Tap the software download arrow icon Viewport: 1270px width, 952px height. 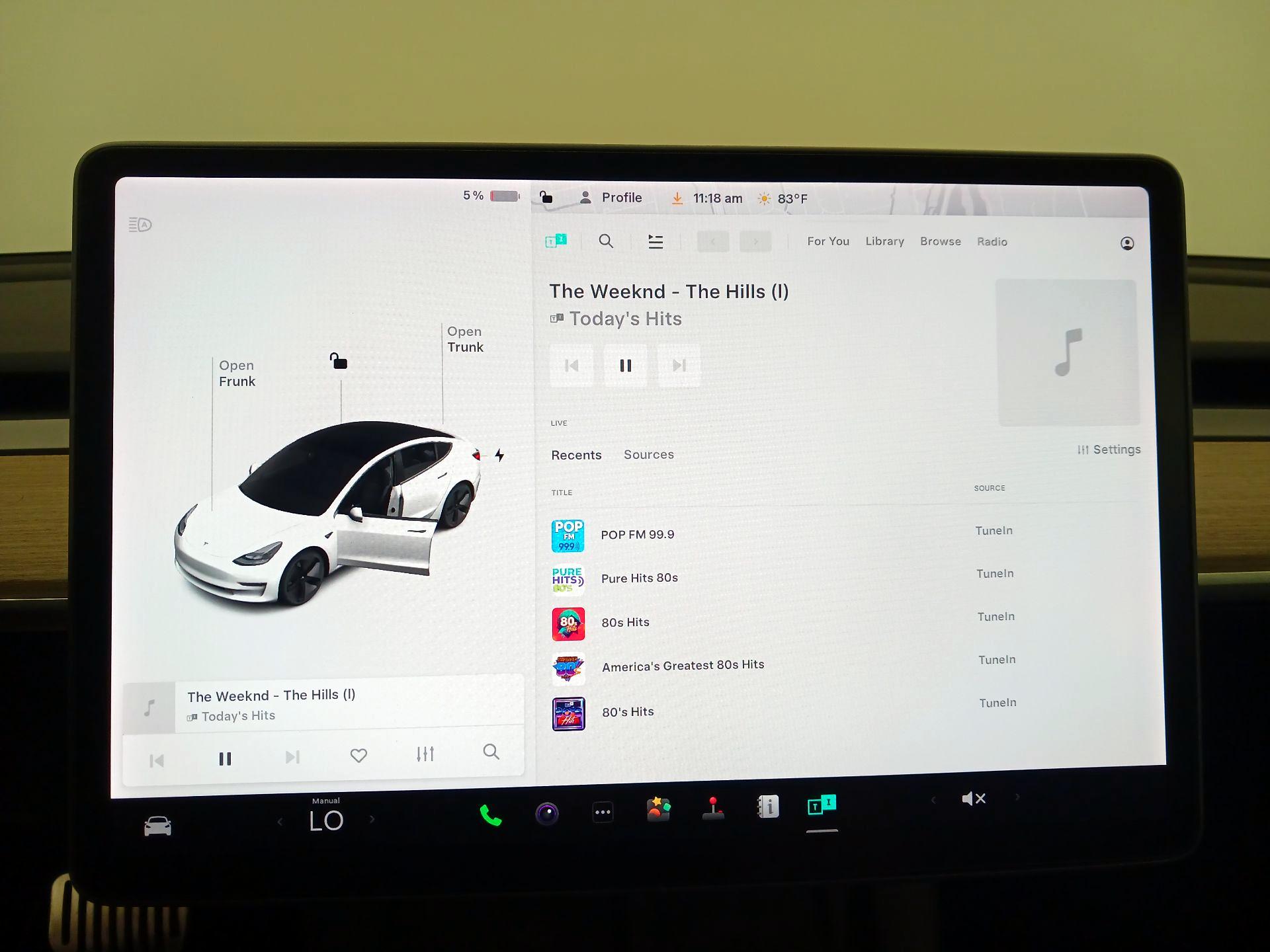coord(677,198)
